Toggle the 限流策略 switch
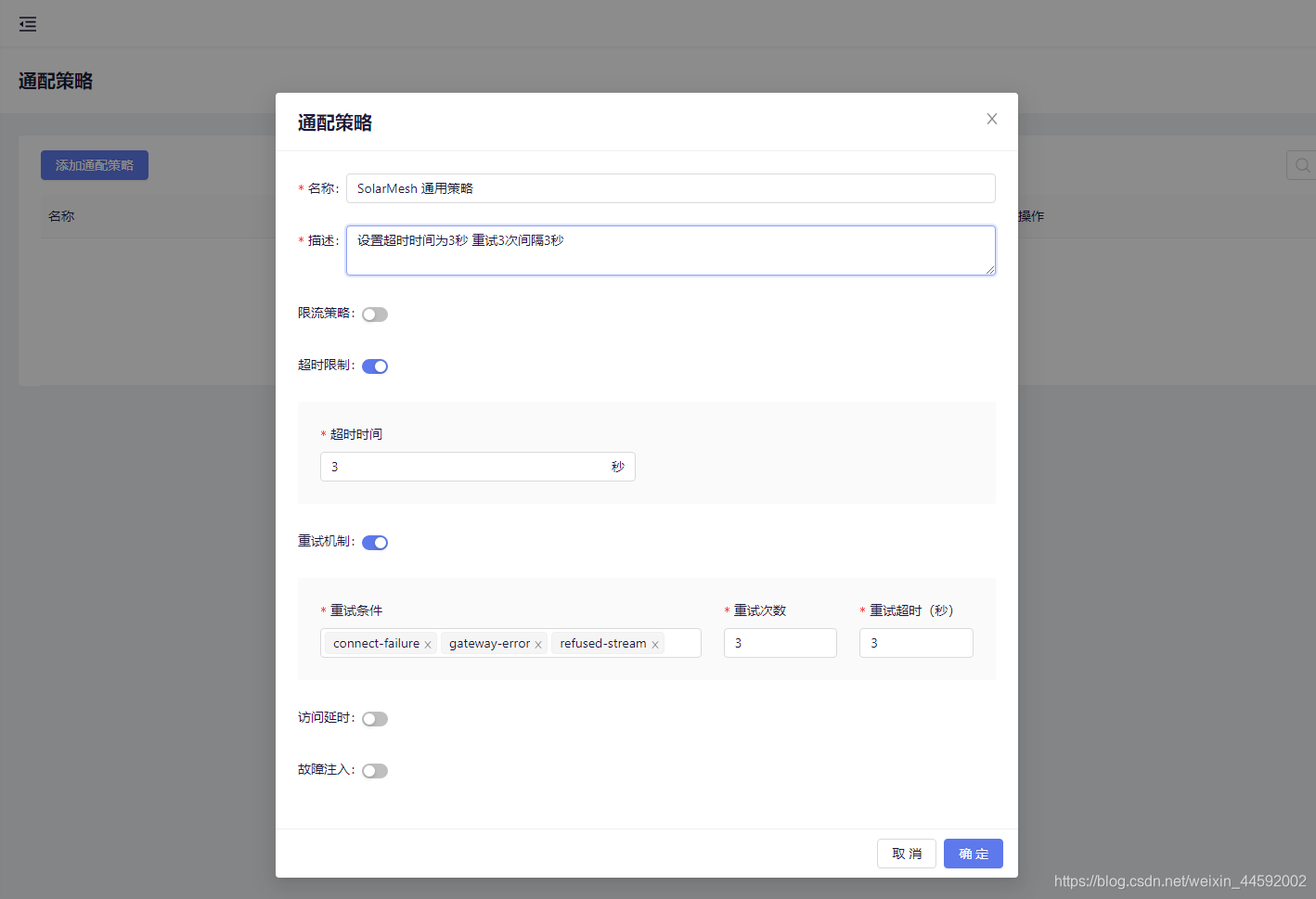Screen dimensions: 1316x899 [x=375, y=315]
